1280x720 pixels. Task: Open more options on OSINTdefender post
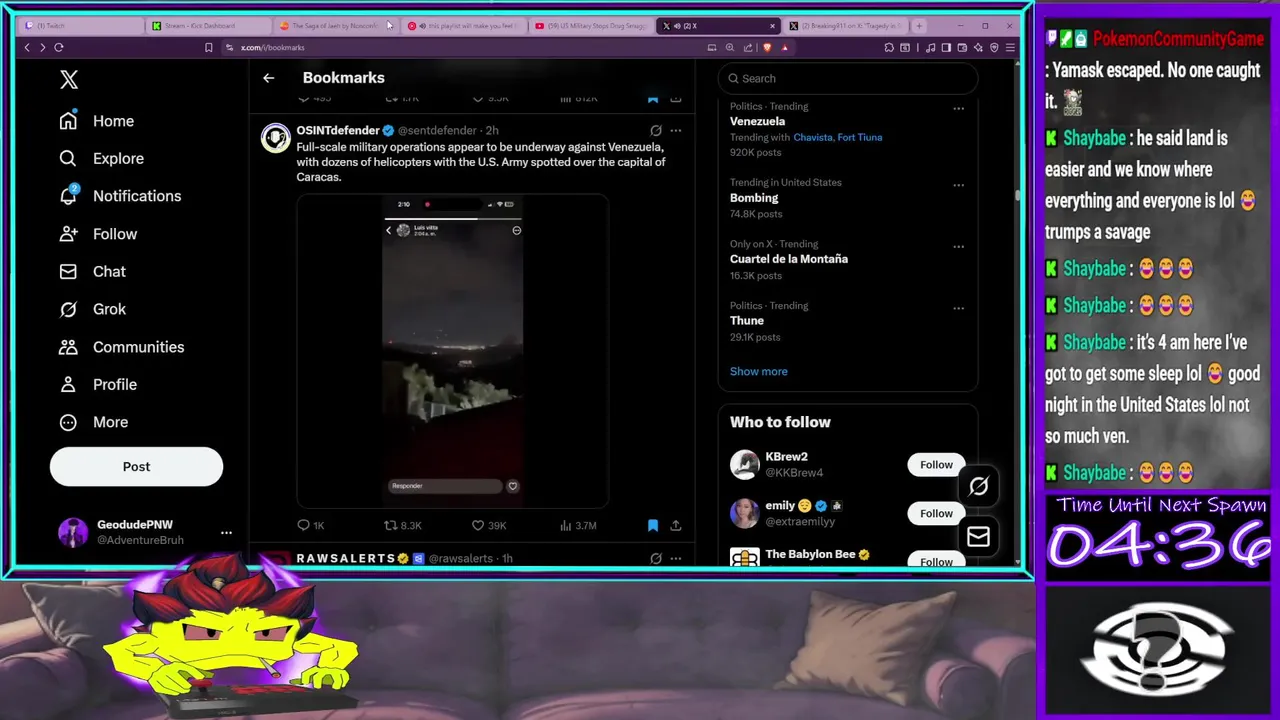pos(676,130)
